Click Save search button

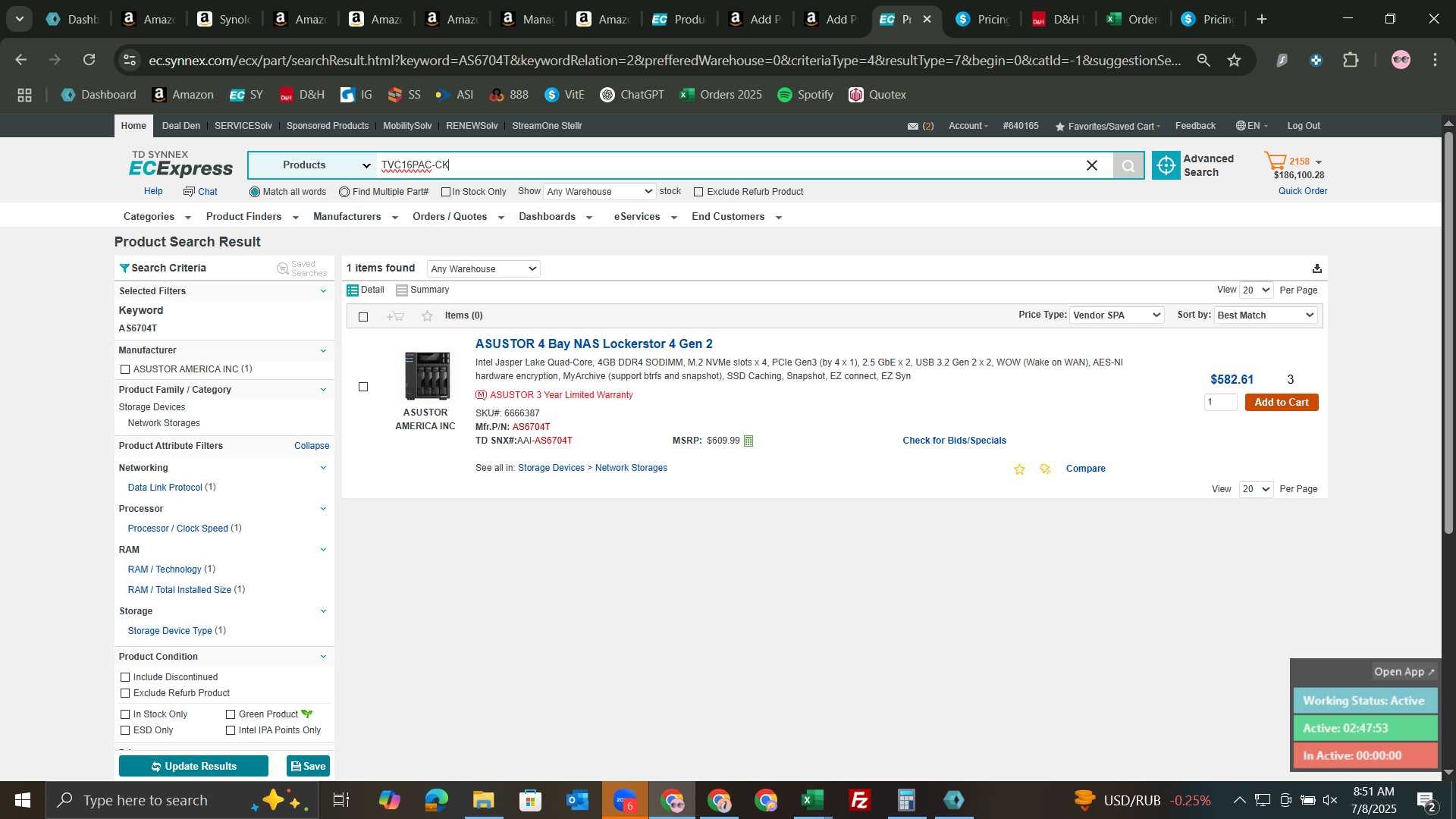click(308, 767)
